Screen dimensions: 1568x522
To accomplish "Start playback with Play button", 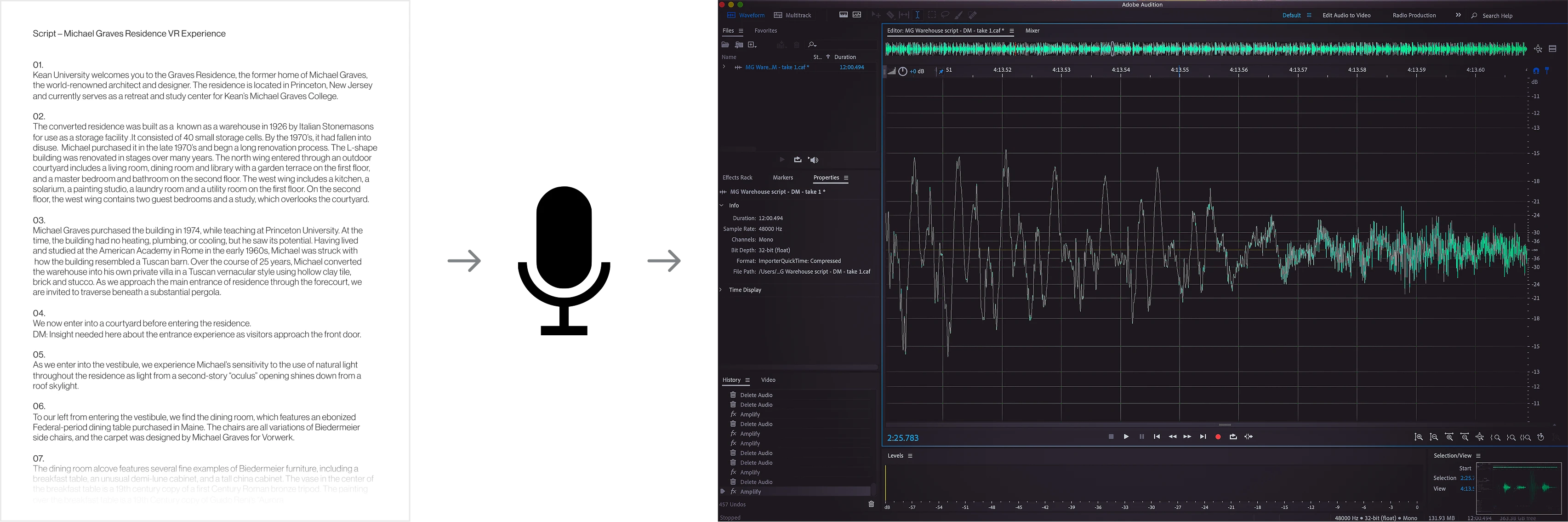I will (1126, 437).
